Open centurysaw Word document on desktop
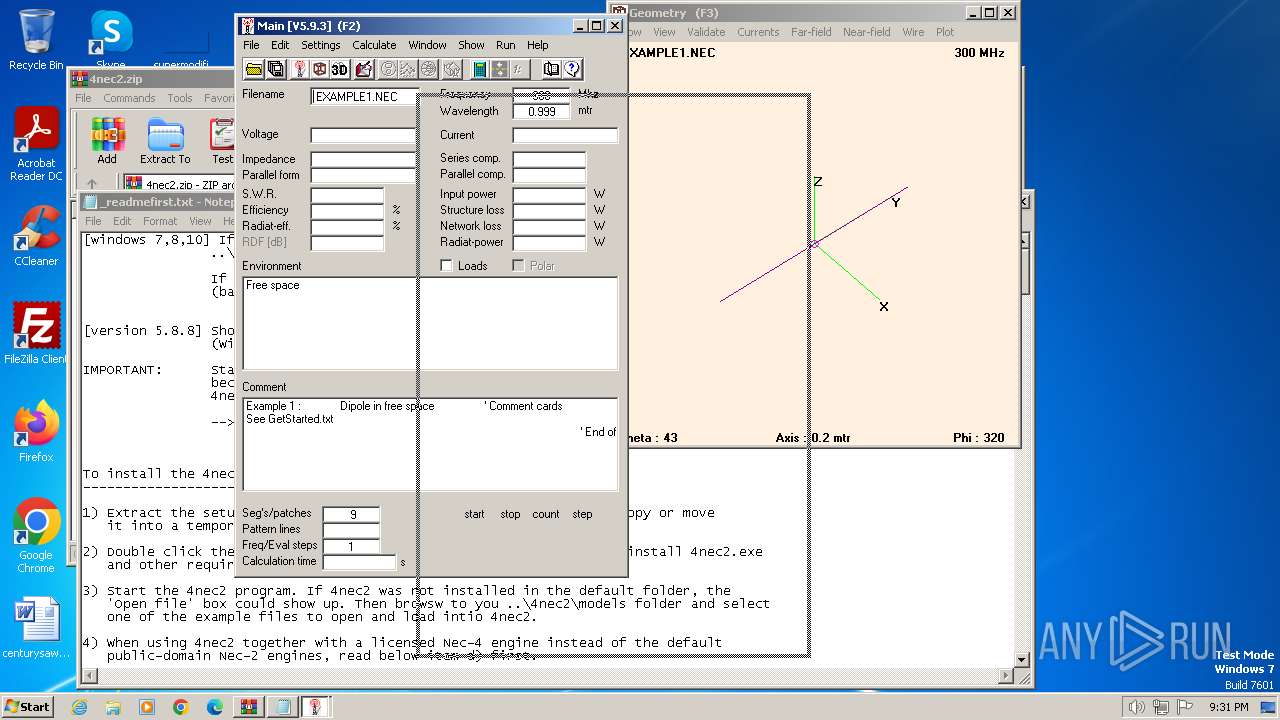 [x=36, y=629]
